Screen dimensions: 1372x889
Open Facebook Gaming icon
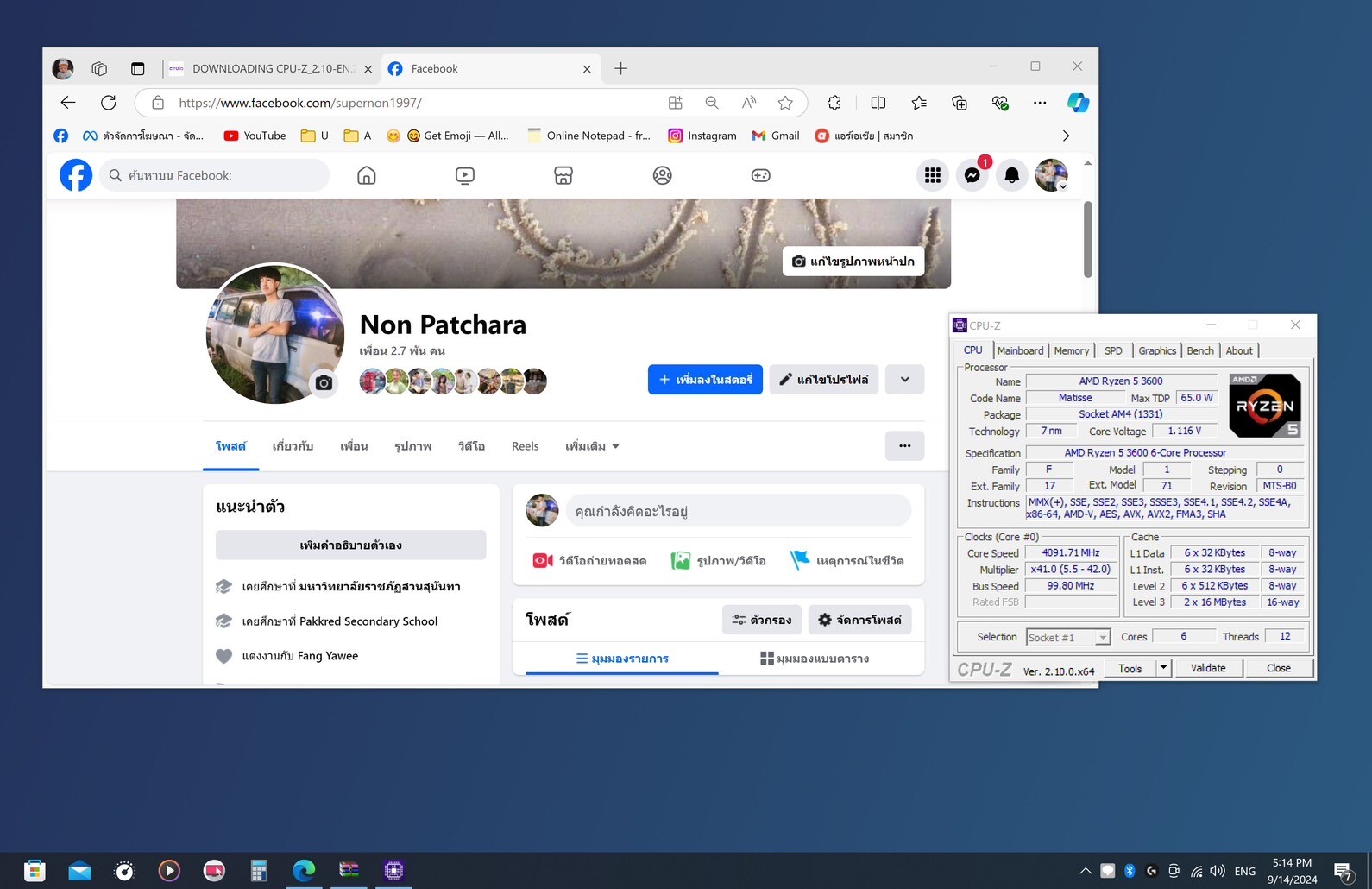pos(760,175)
